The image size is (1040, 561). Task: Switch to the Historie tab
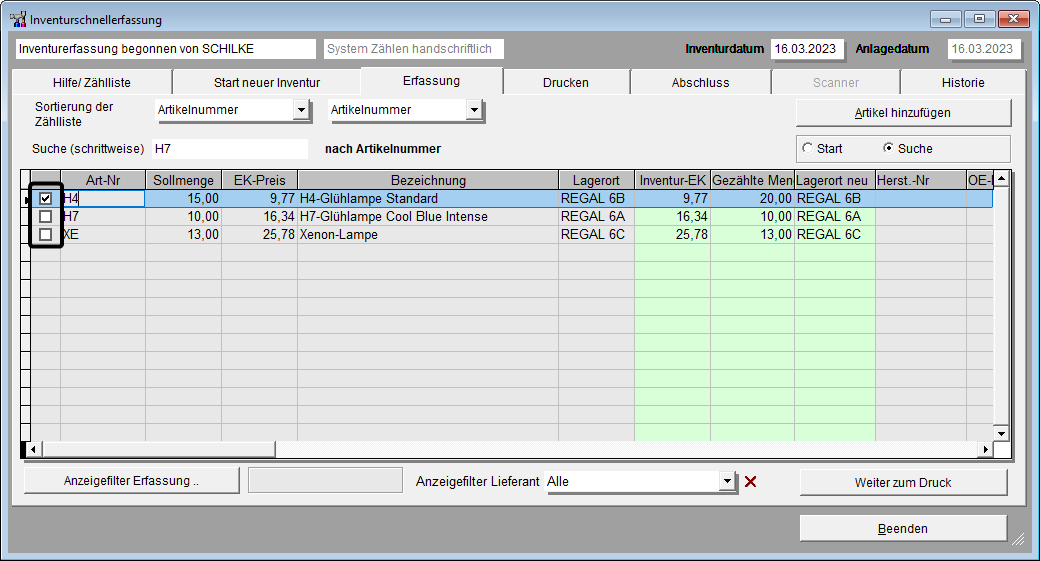tap(963, 82)
